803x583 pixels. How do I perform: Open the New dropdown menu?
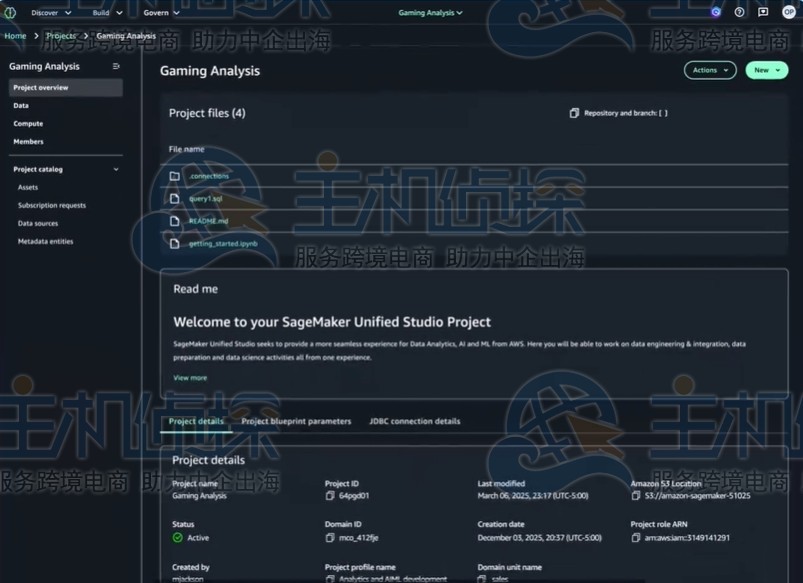pos(765,70)
